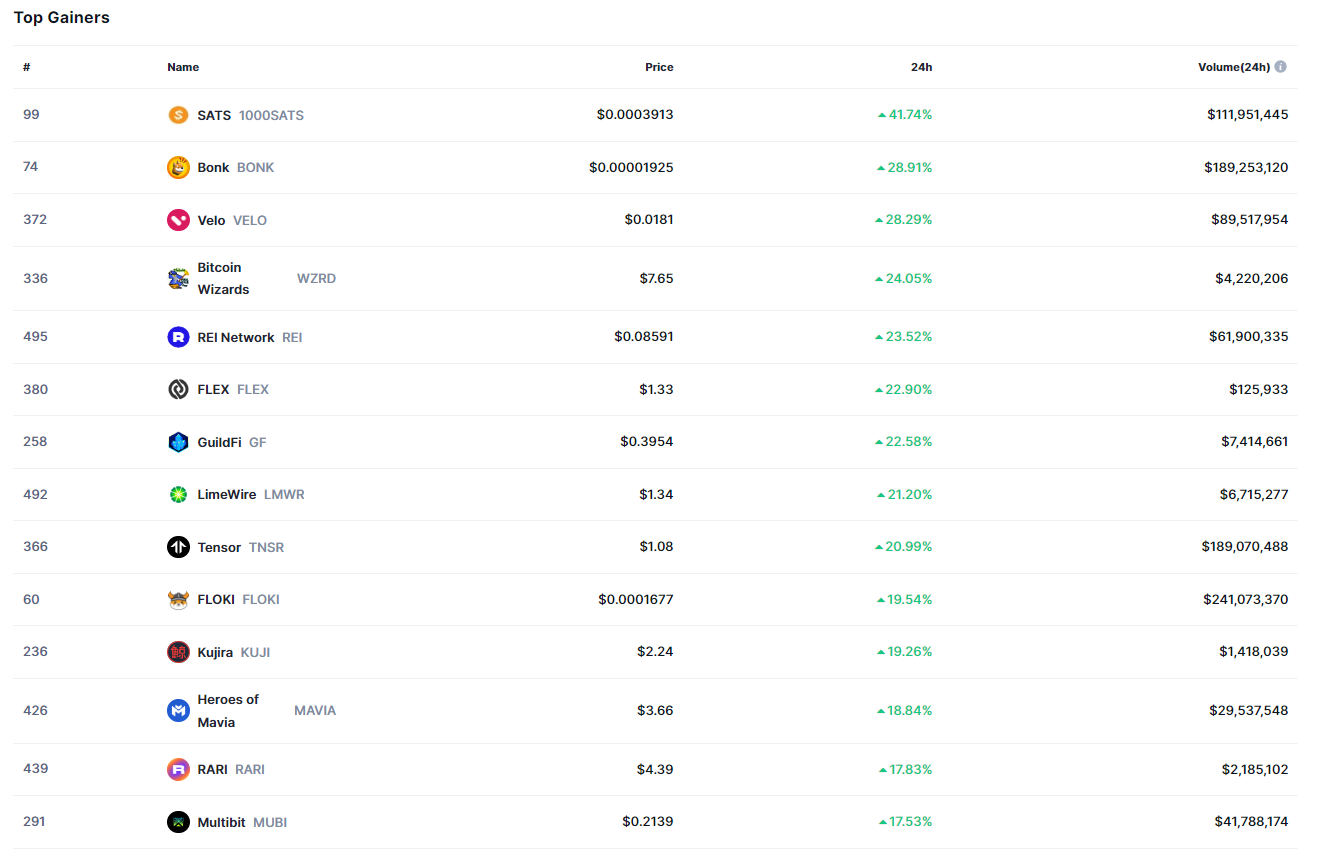Click the Top Gainers heading
Viewport: 1340px width, 853px height.
click(x=62, y=17)
